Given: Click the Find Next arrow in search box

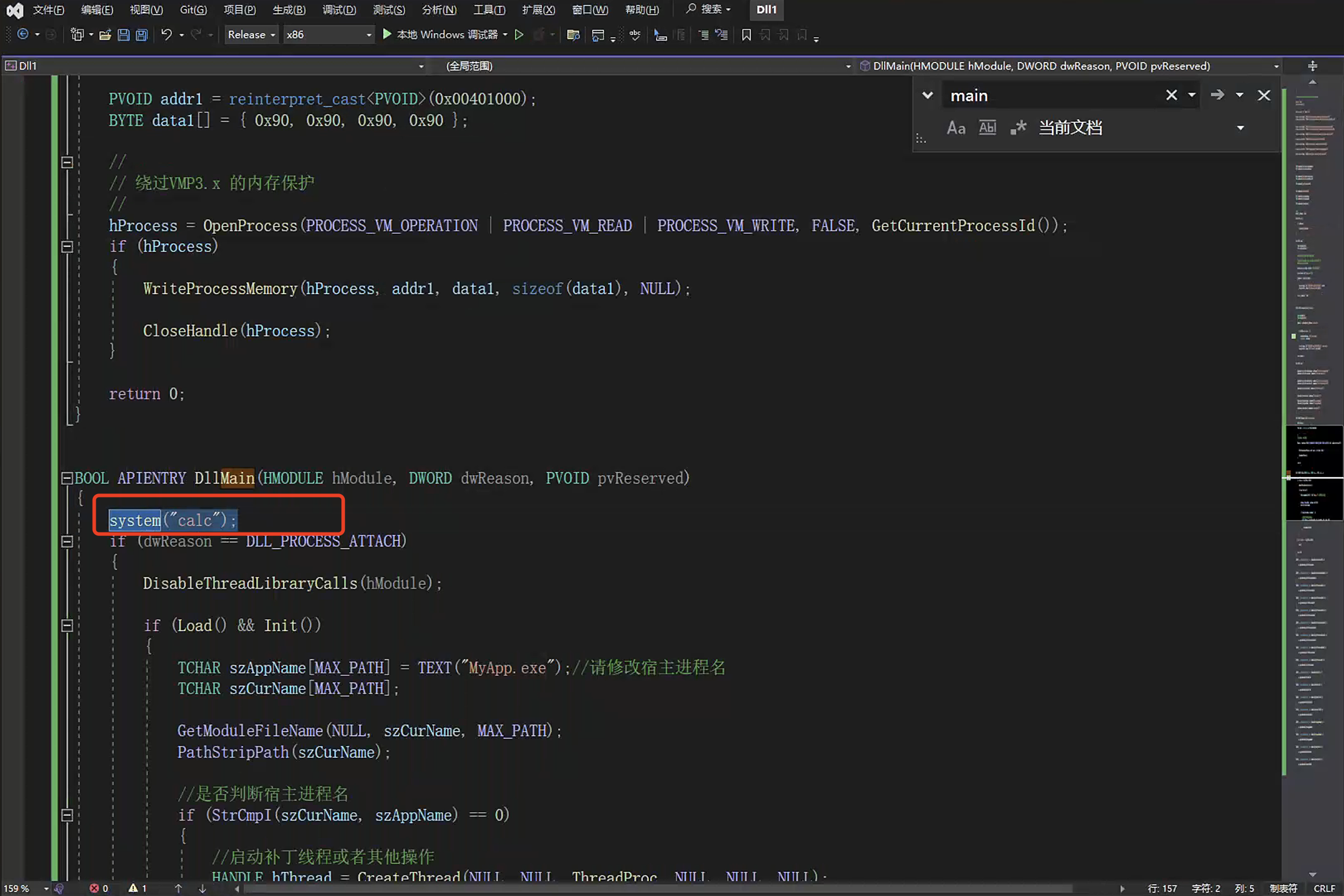Looking at the screenshot, I should 1217,95.
